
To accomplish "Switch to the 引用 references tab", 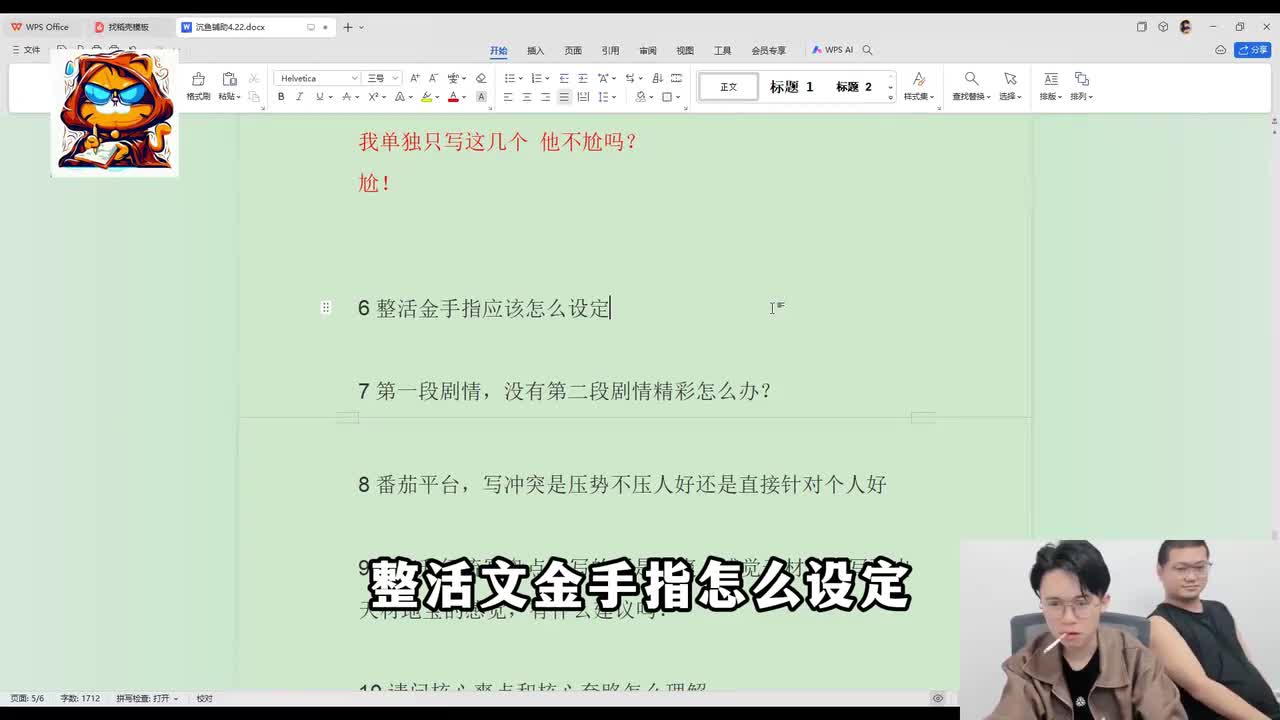I will point(610,50).
